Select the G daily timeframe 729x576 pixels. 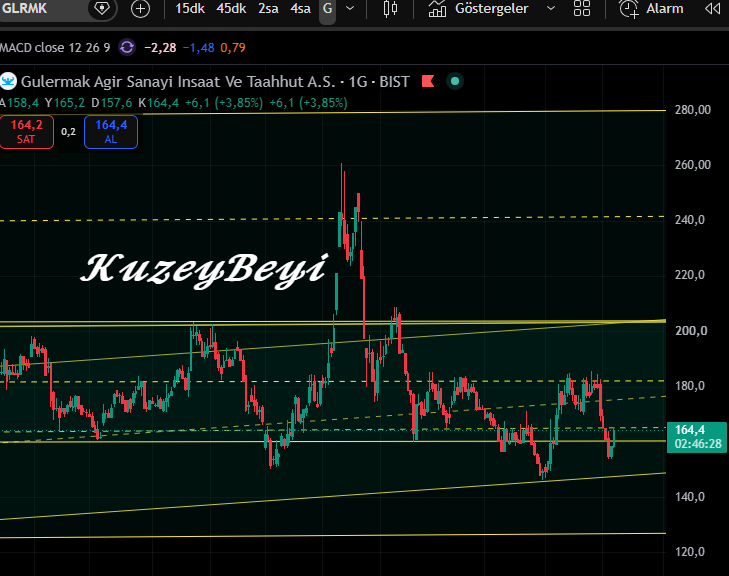(x=327, y=9)
